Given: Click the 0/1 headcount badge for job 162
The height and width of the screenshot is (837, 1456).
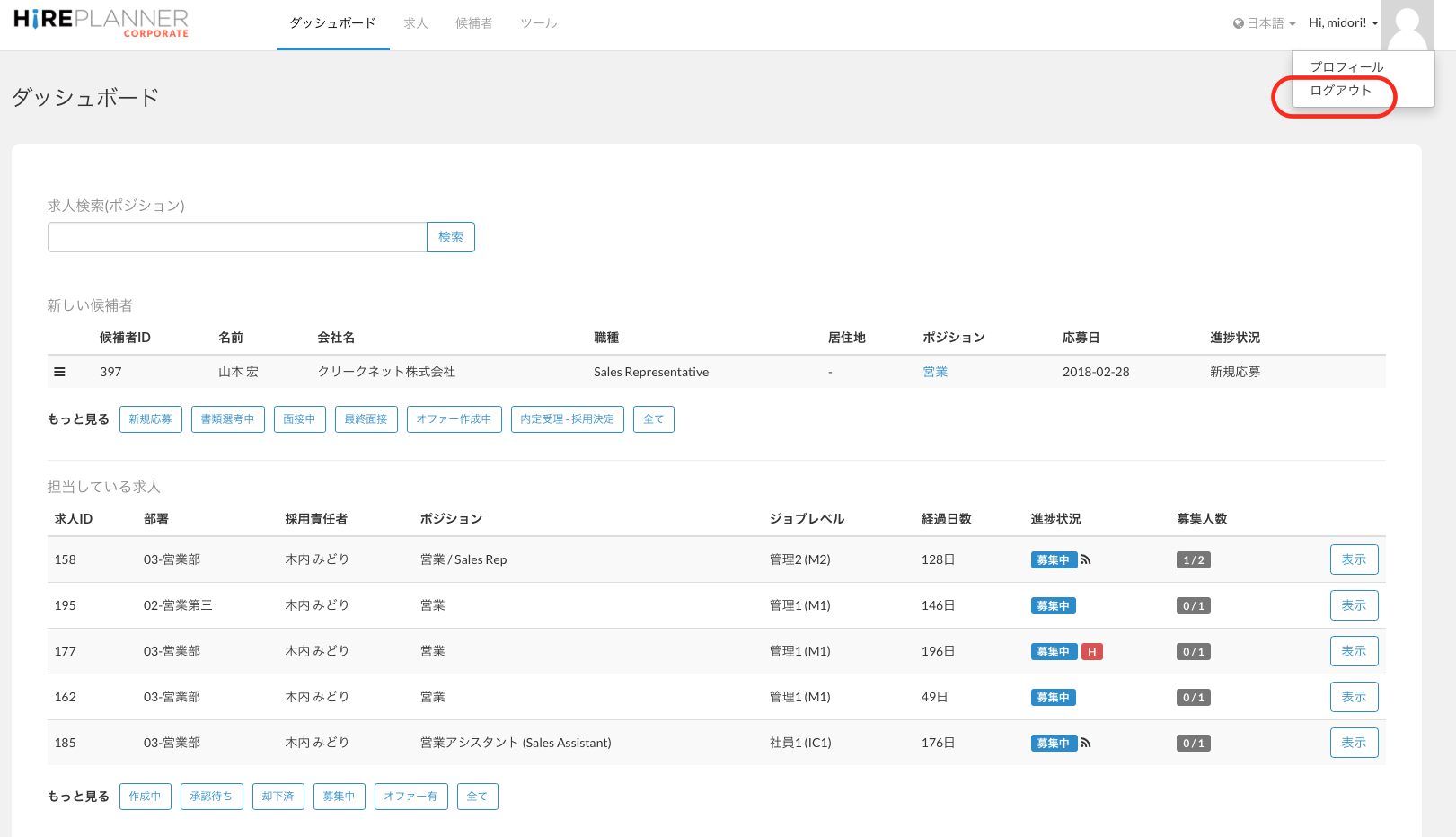Looking at the screenshot, I should pos(1193,698).
